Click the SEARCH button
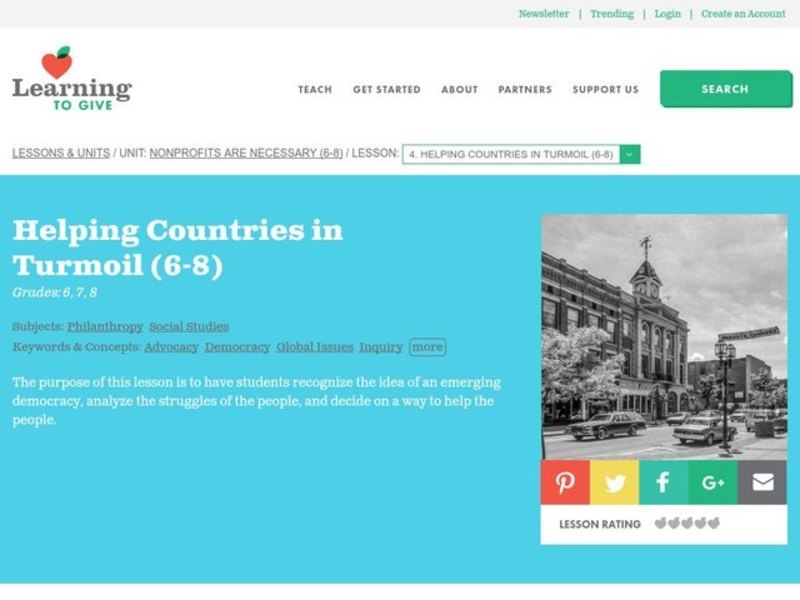The image size is (800, 600). [x=727, y=88]
